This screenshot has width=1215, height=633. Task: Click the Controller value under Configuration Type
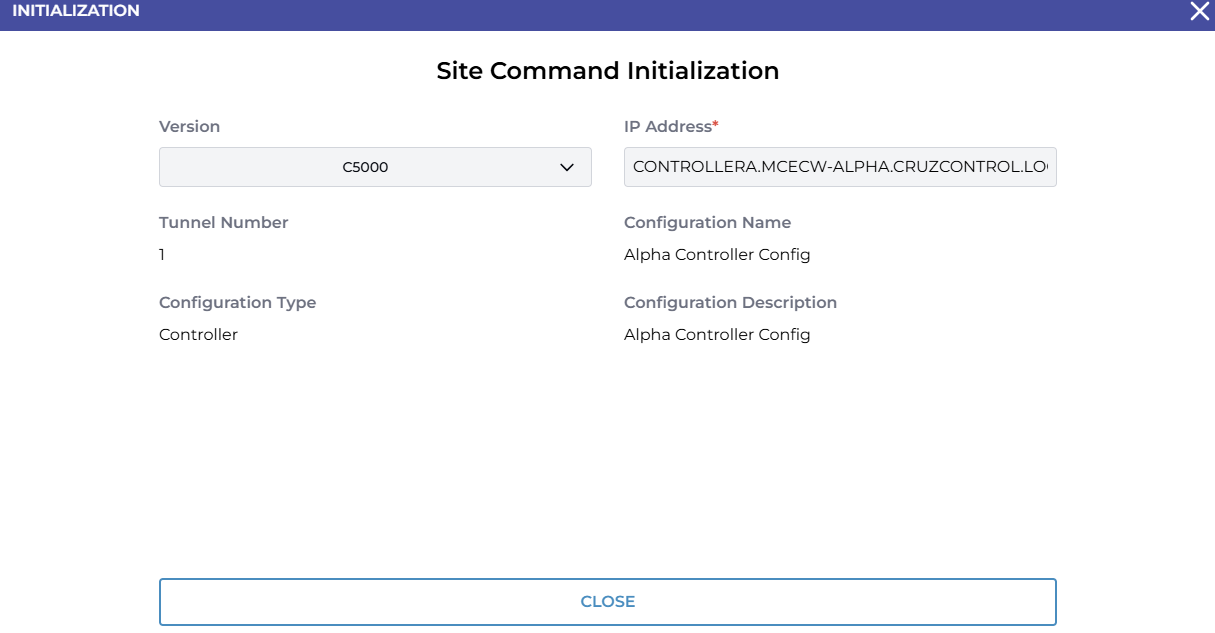pyautogui.click(x=198, y=335)
